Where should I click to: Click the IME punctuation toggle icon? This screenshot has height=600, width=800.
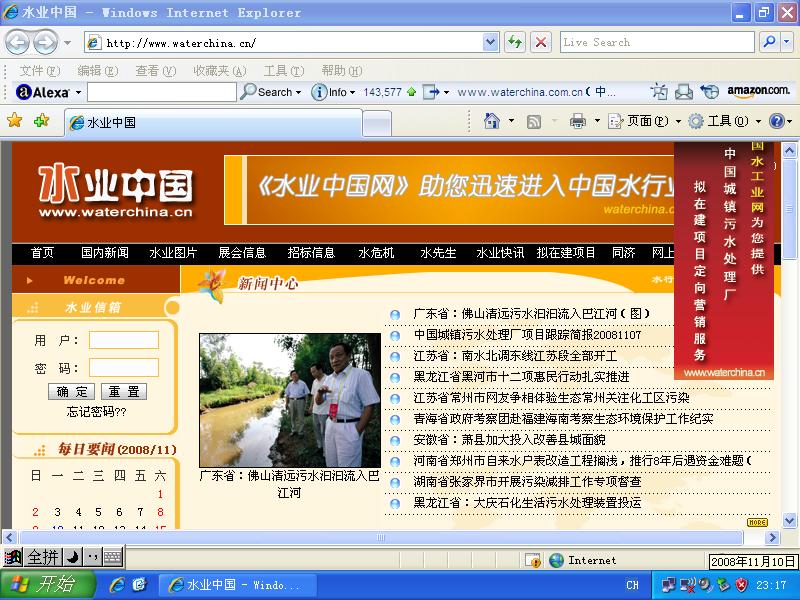[x=92, y=557]
